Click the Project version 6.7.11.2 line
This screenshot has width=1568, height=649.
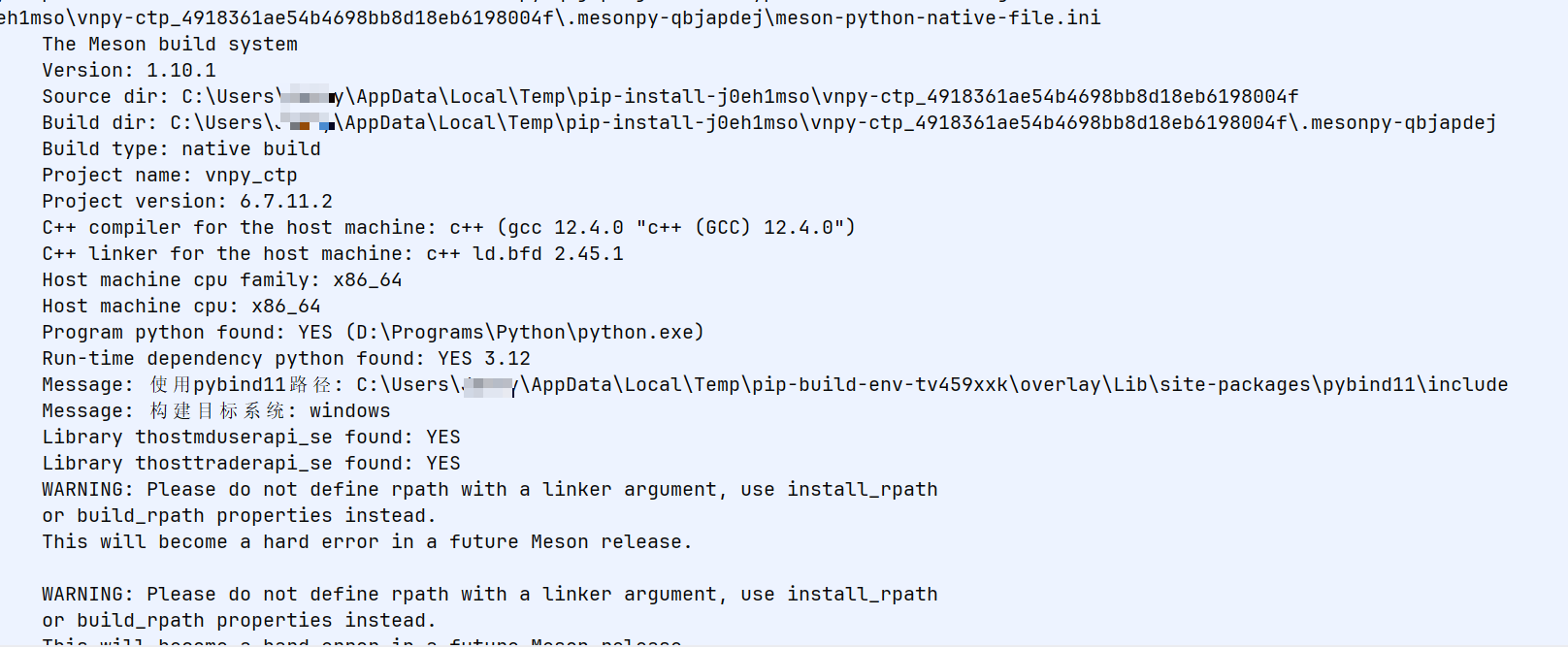[x=187, y=202]
